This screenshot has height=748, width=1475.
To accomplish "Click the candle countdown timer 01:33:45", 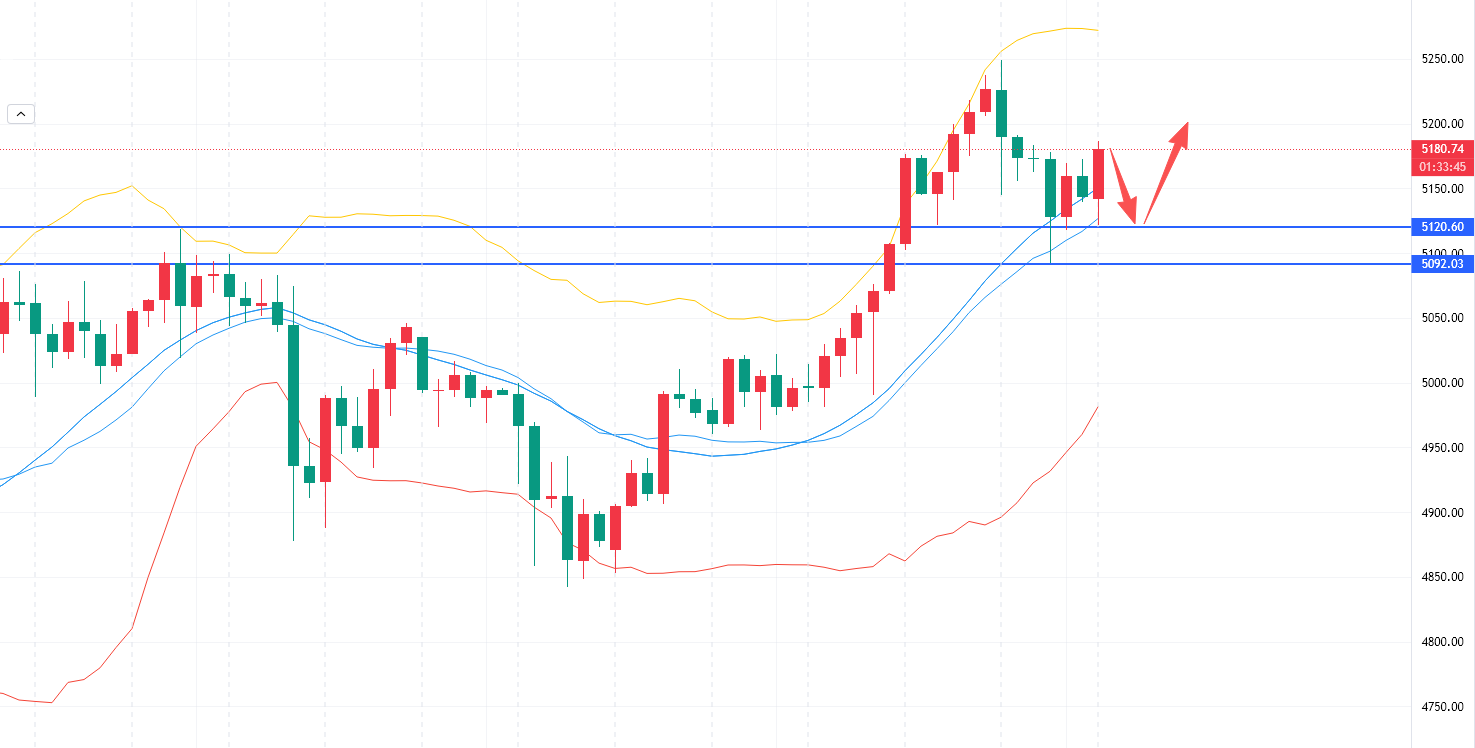I will pos(1441,166).
